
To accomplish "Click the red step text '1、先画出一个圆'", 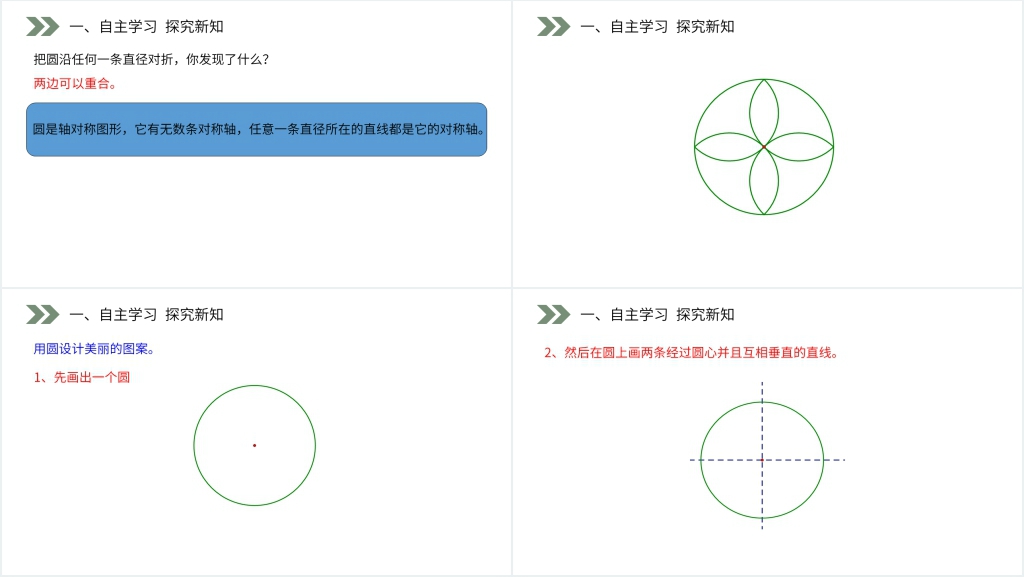I will [x=82, y=377].
